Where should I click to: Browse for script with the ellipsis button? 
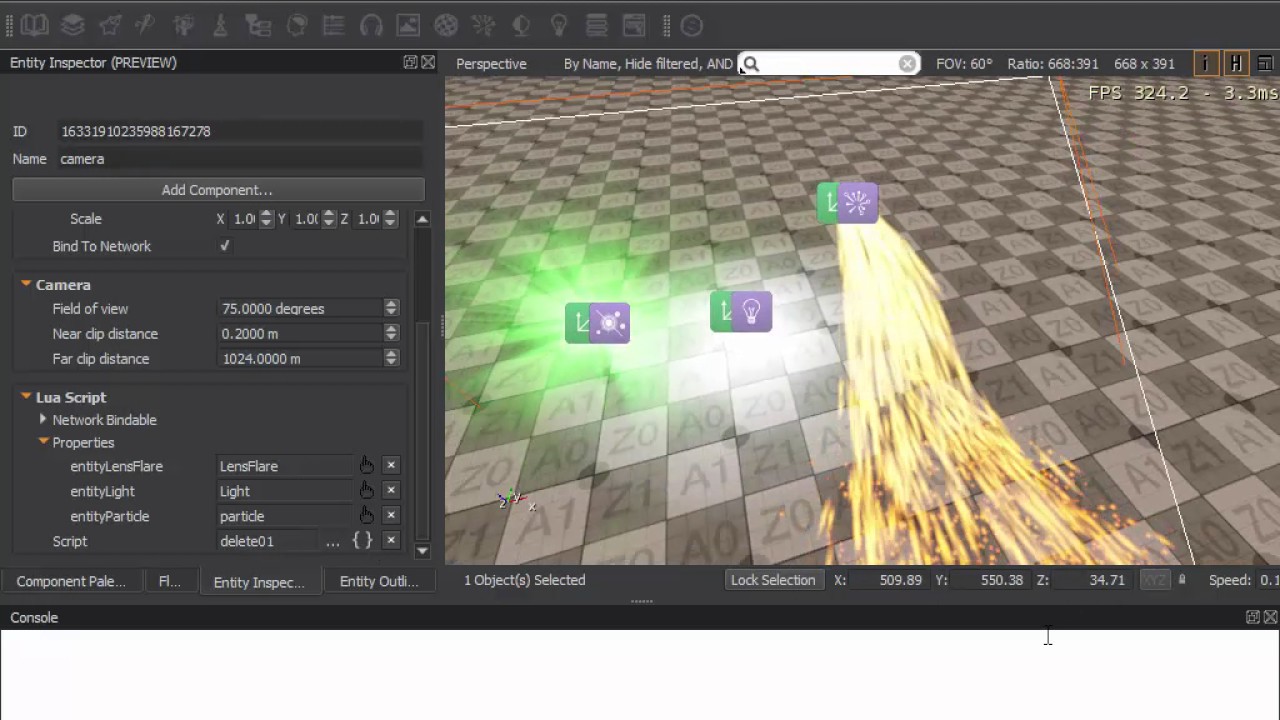tap(332, 541)
